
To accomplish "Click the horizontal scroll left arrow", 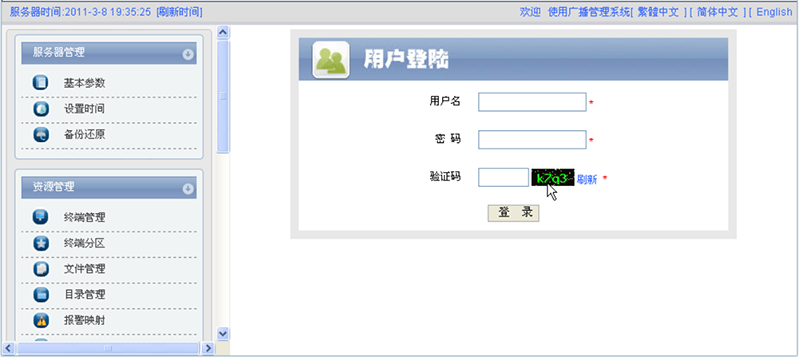I will 8,348.
